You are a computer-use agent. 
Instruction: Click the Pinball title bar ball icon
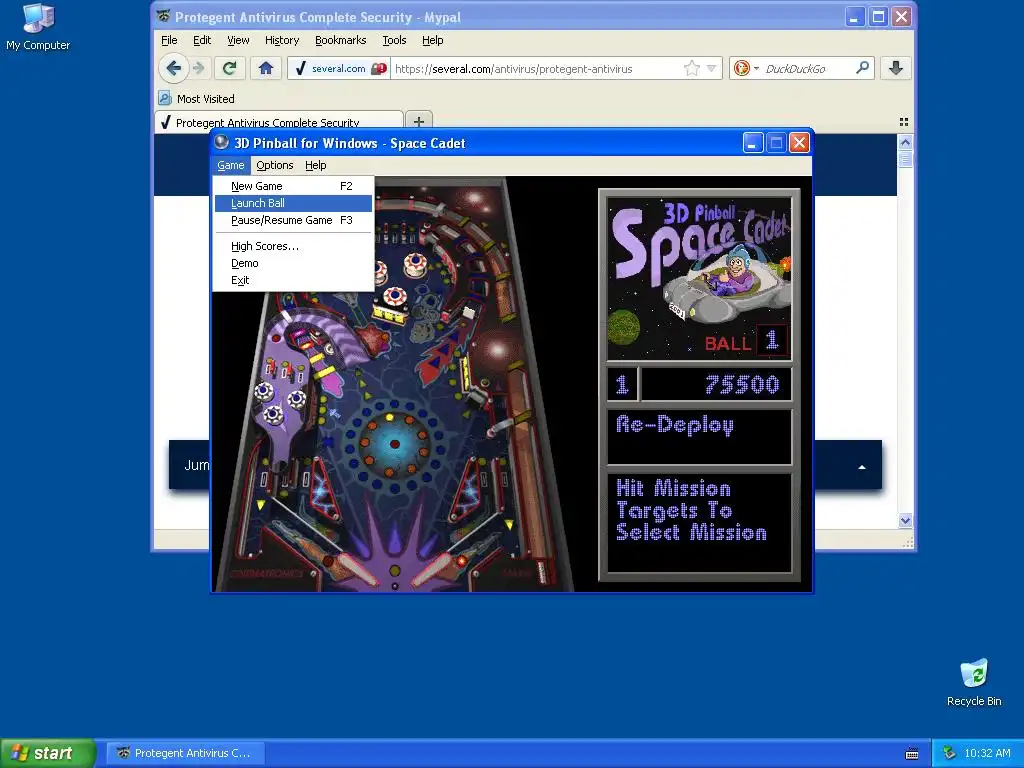pyautogui.click(x=222, y=142)
